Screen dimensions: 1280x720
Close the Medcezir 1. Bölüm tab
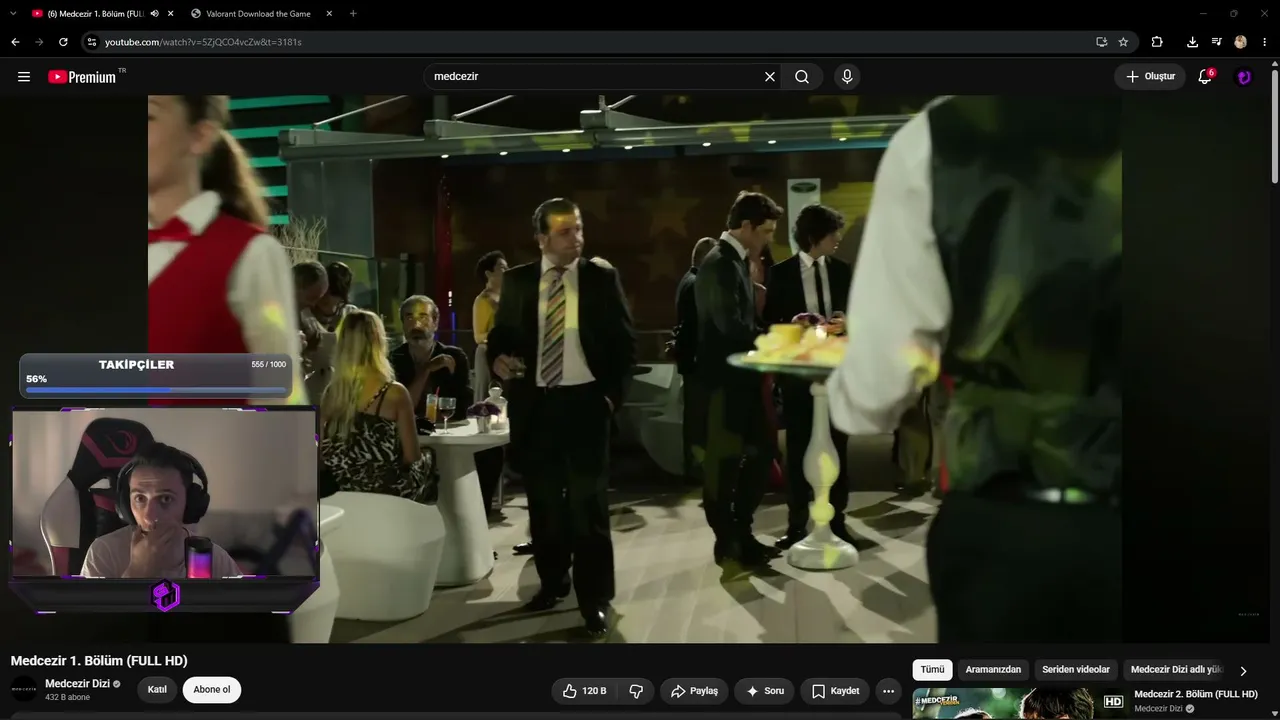171,14
